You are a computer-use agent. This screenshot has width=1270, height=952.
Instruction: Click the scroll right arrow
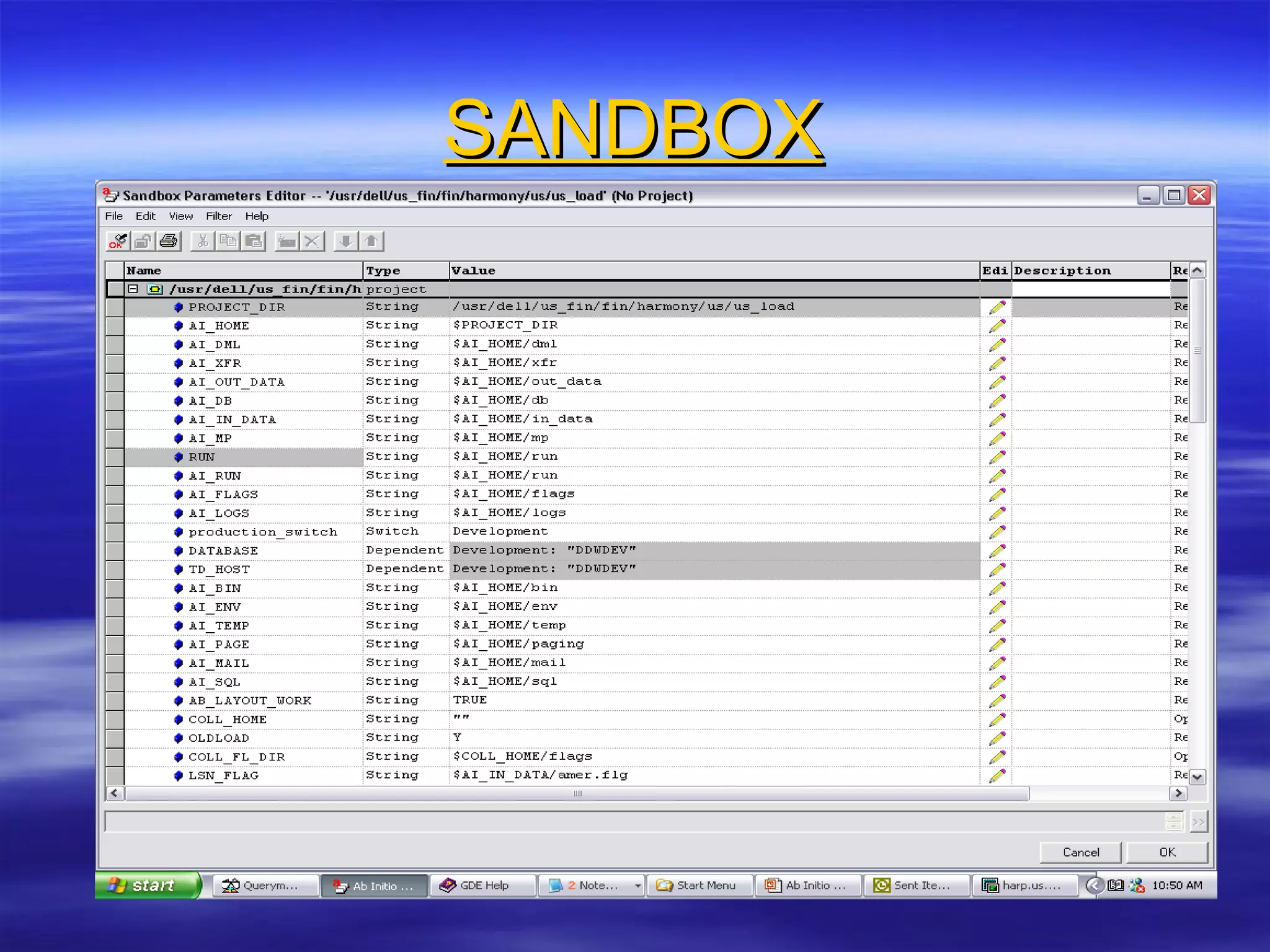pyautogui.click(x=1178, y=793)
